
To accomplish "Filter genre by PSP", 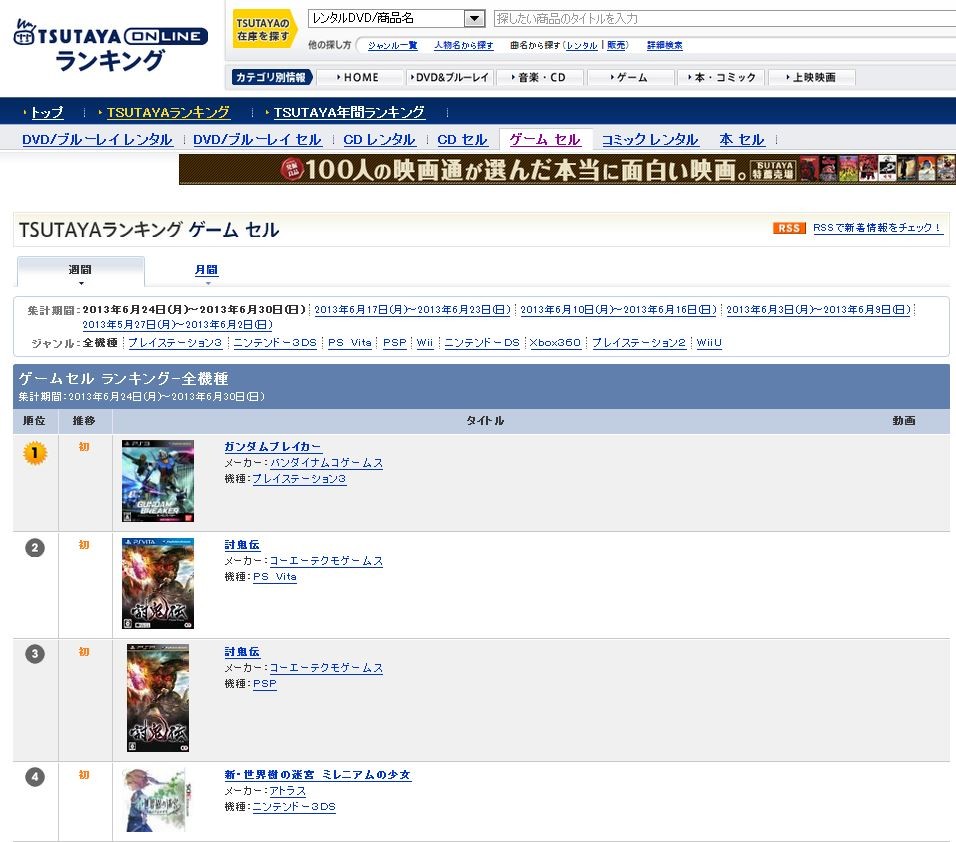I will [394, 343].
